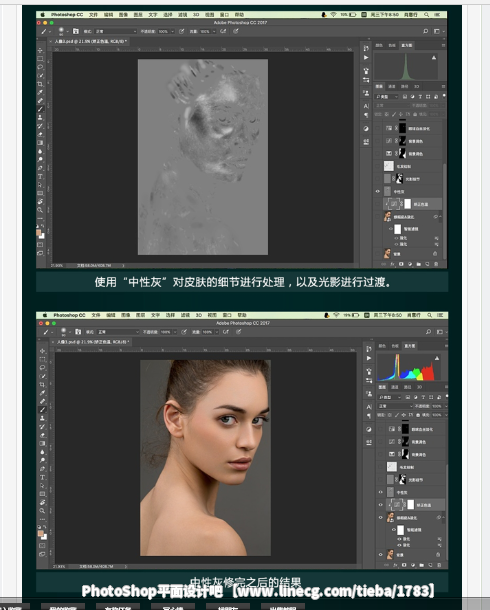Collapse smart filters arrow in lower Layers panel

tap(443, 517)
